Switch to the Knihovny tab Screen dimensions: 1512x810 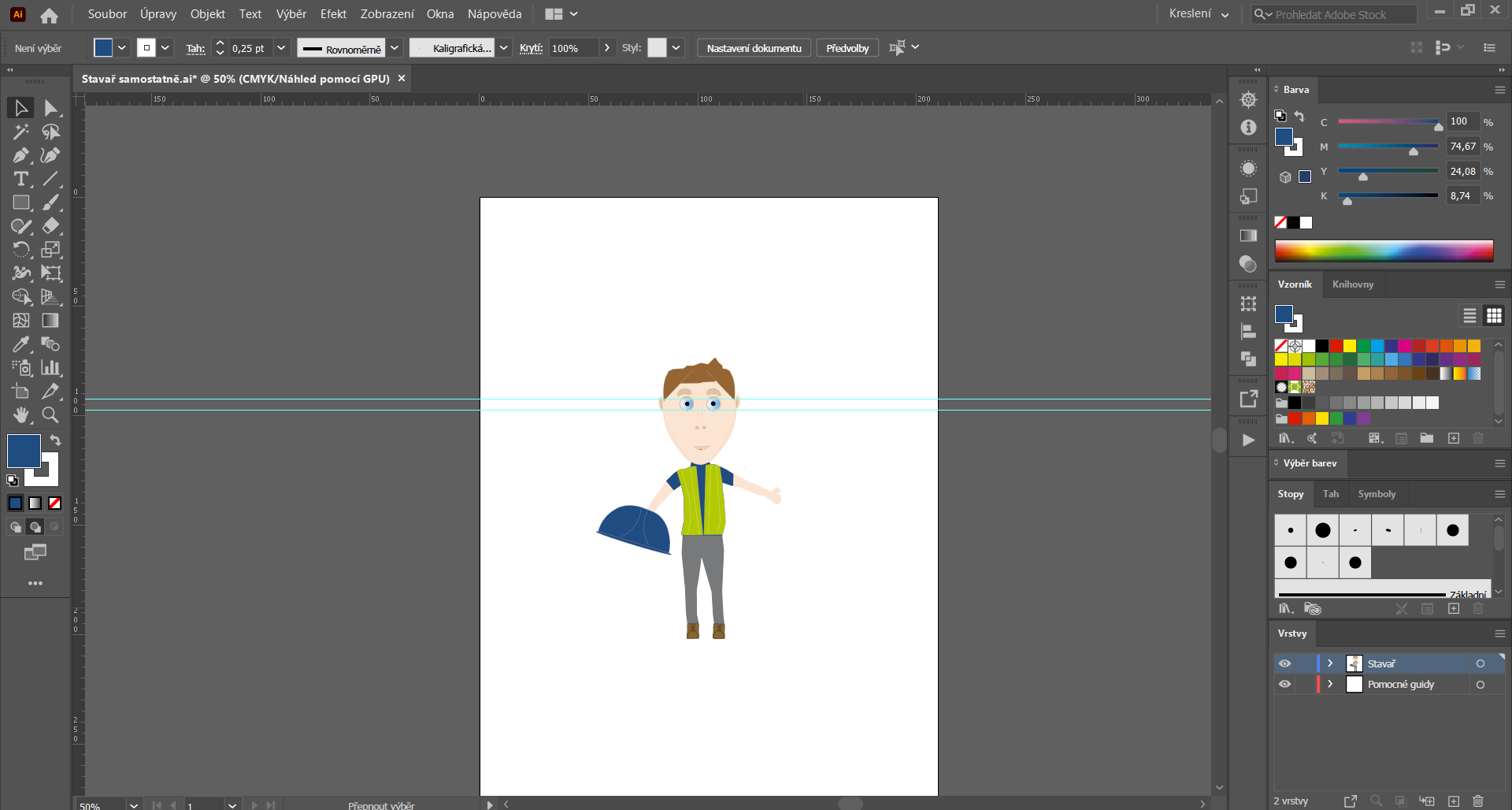(1353, 284)
